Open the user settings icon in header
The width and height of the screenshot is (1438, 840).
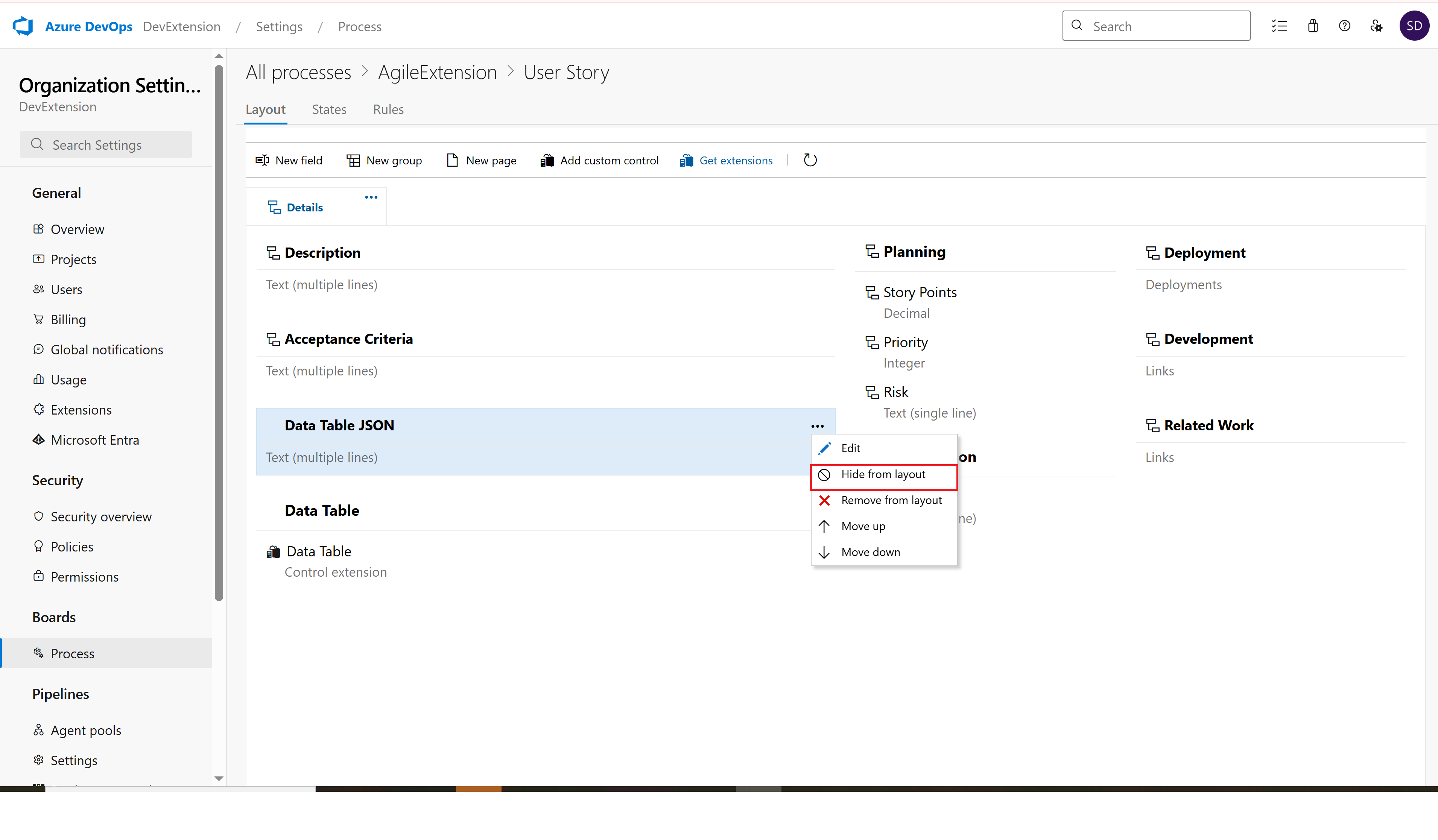point(1376,26)
